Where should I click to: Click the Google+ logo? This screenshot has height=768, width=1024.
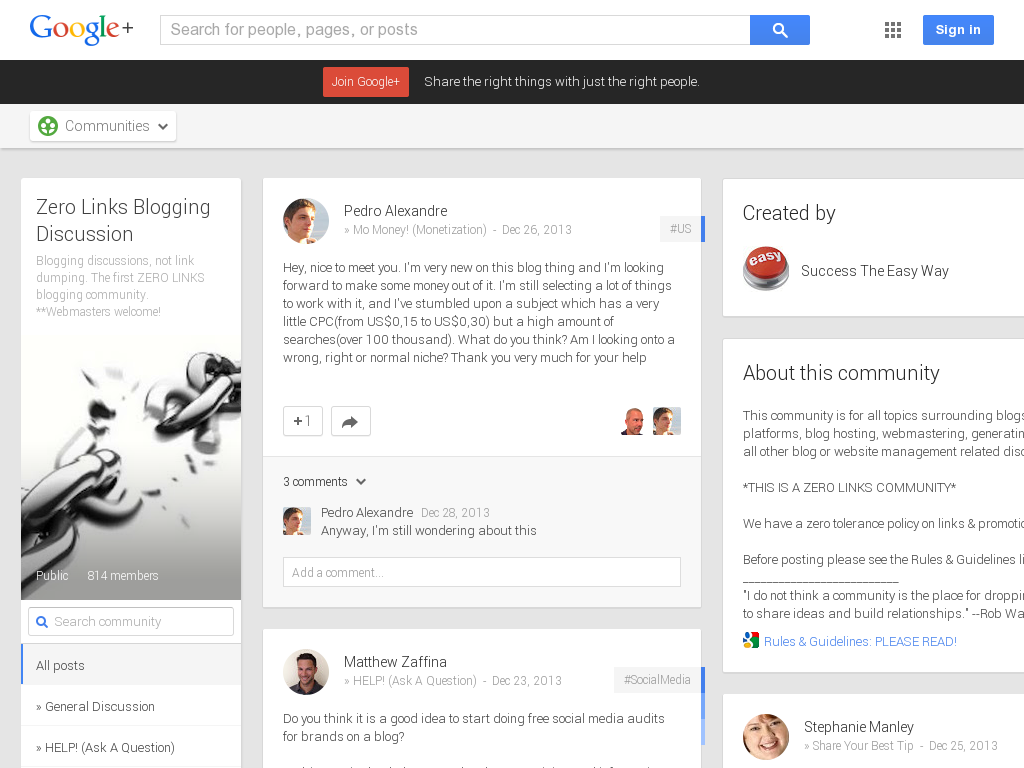coord(82,29)
